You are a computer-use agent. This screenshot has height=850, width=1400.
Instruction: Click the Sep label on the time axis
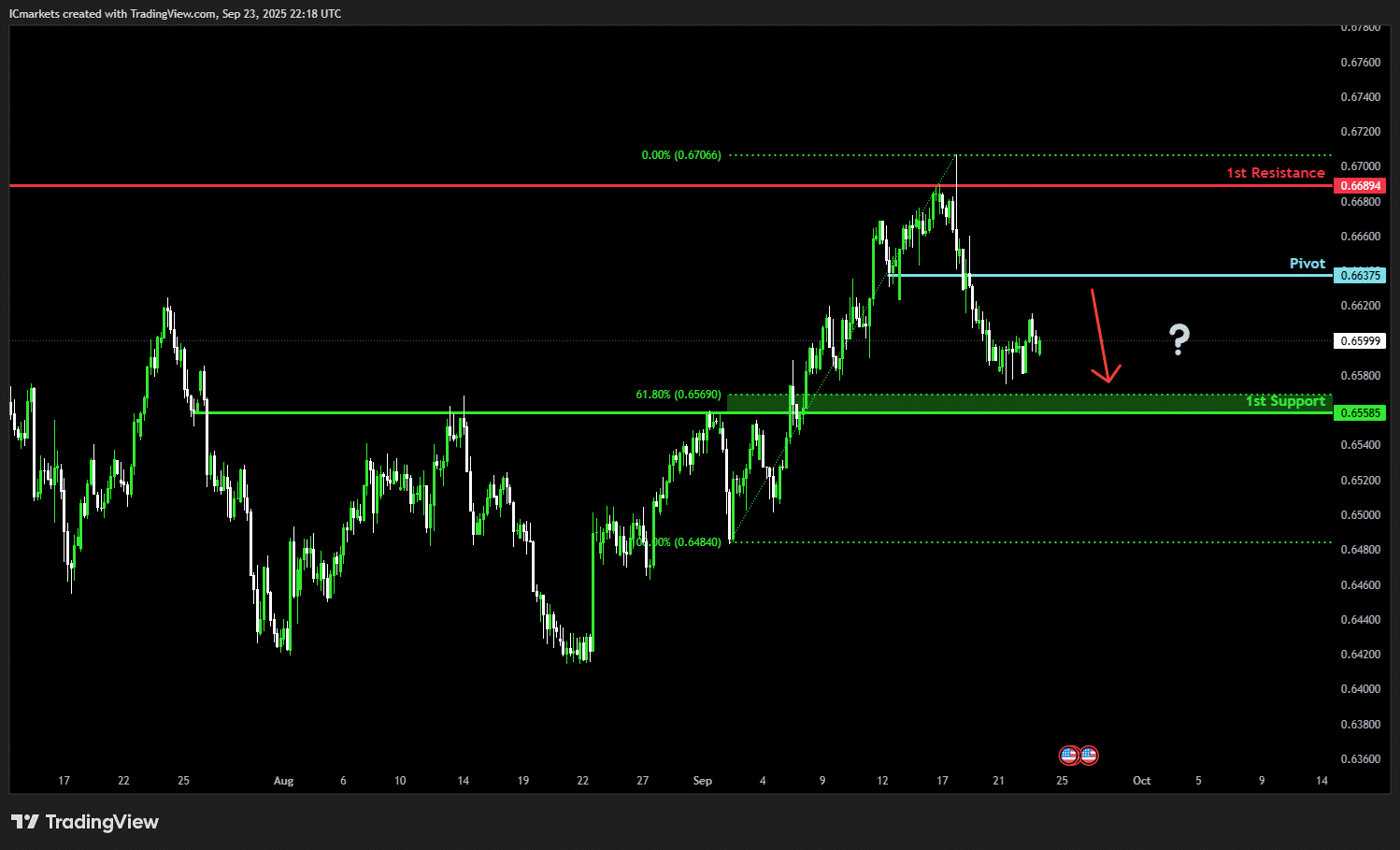coord(703,781)
